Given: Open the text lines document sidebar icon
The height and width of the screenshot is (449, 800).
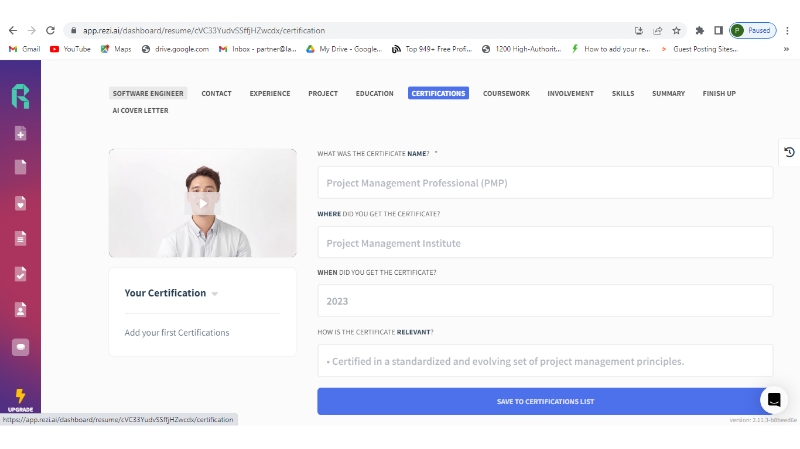Looking at the screenshot, I should (20, 238).
